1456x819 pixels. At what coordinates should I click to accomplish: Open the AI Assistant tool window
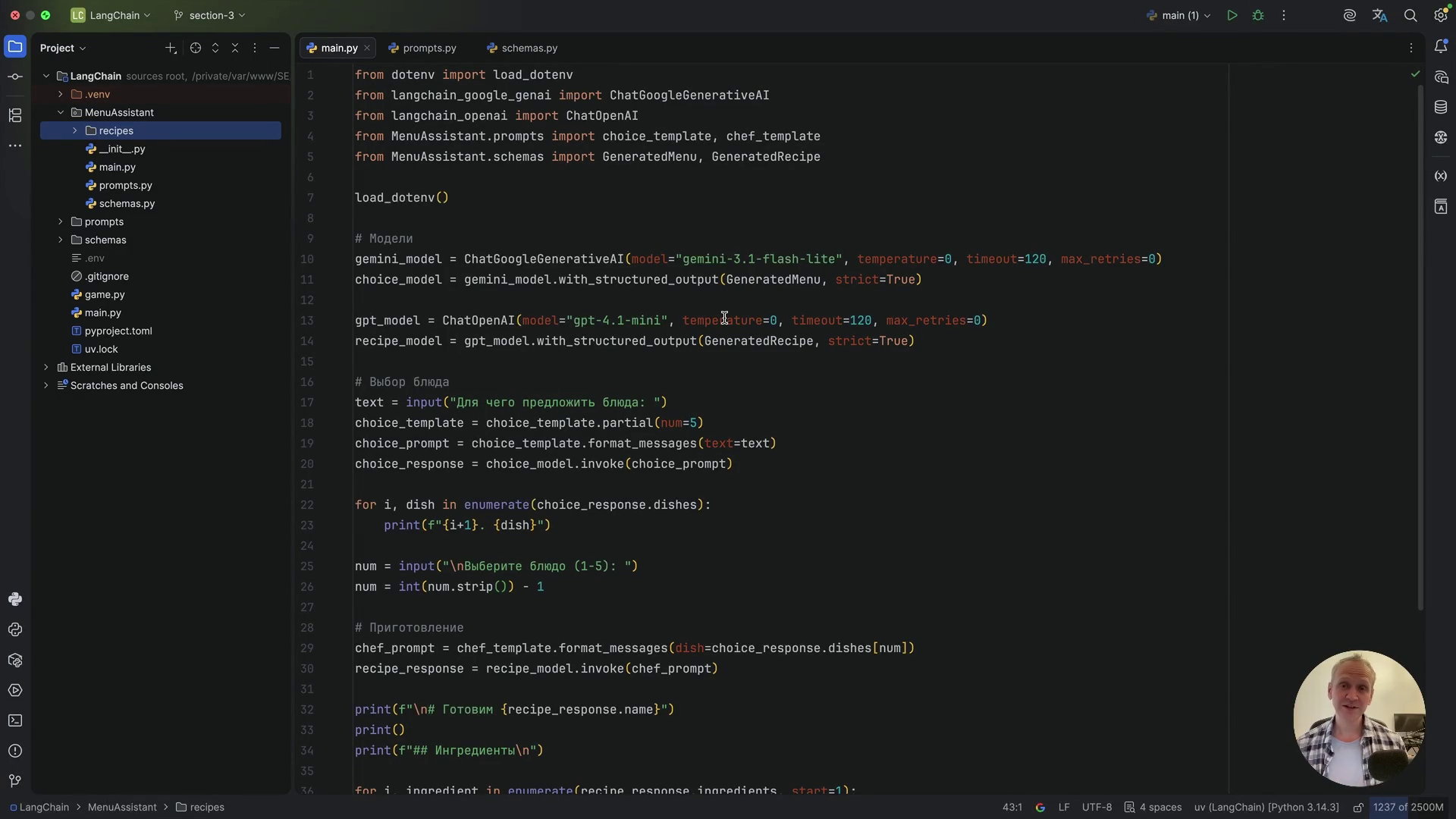[x=1441, y=77]
